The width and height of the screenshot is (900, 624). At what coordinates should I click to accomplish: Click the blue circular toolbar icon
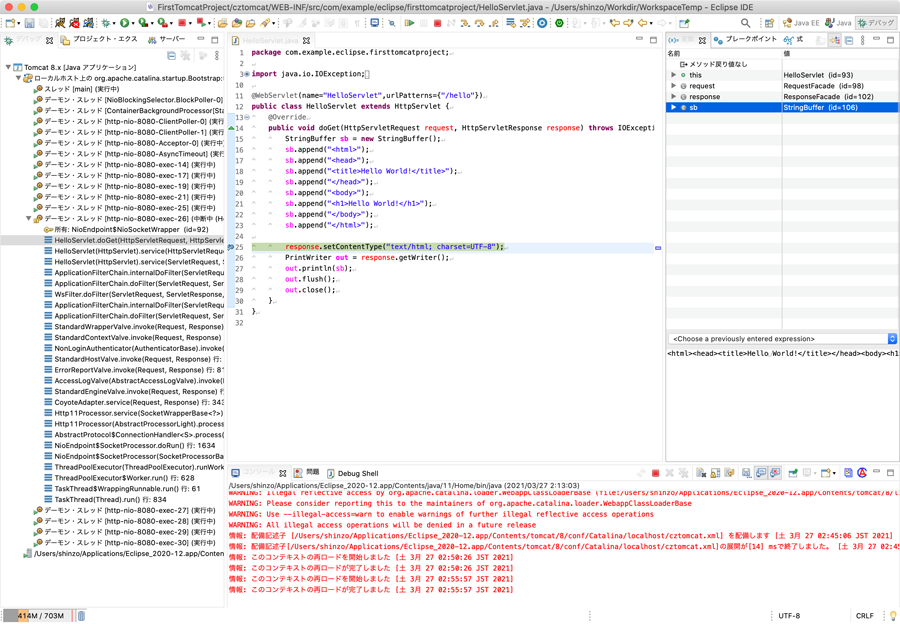(542, 23)
